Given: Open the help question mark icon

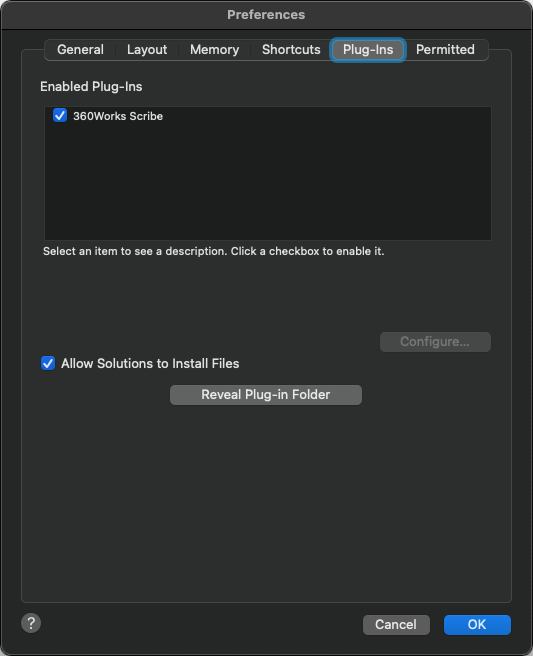Looking at the screenshot, I should point(31,623).
